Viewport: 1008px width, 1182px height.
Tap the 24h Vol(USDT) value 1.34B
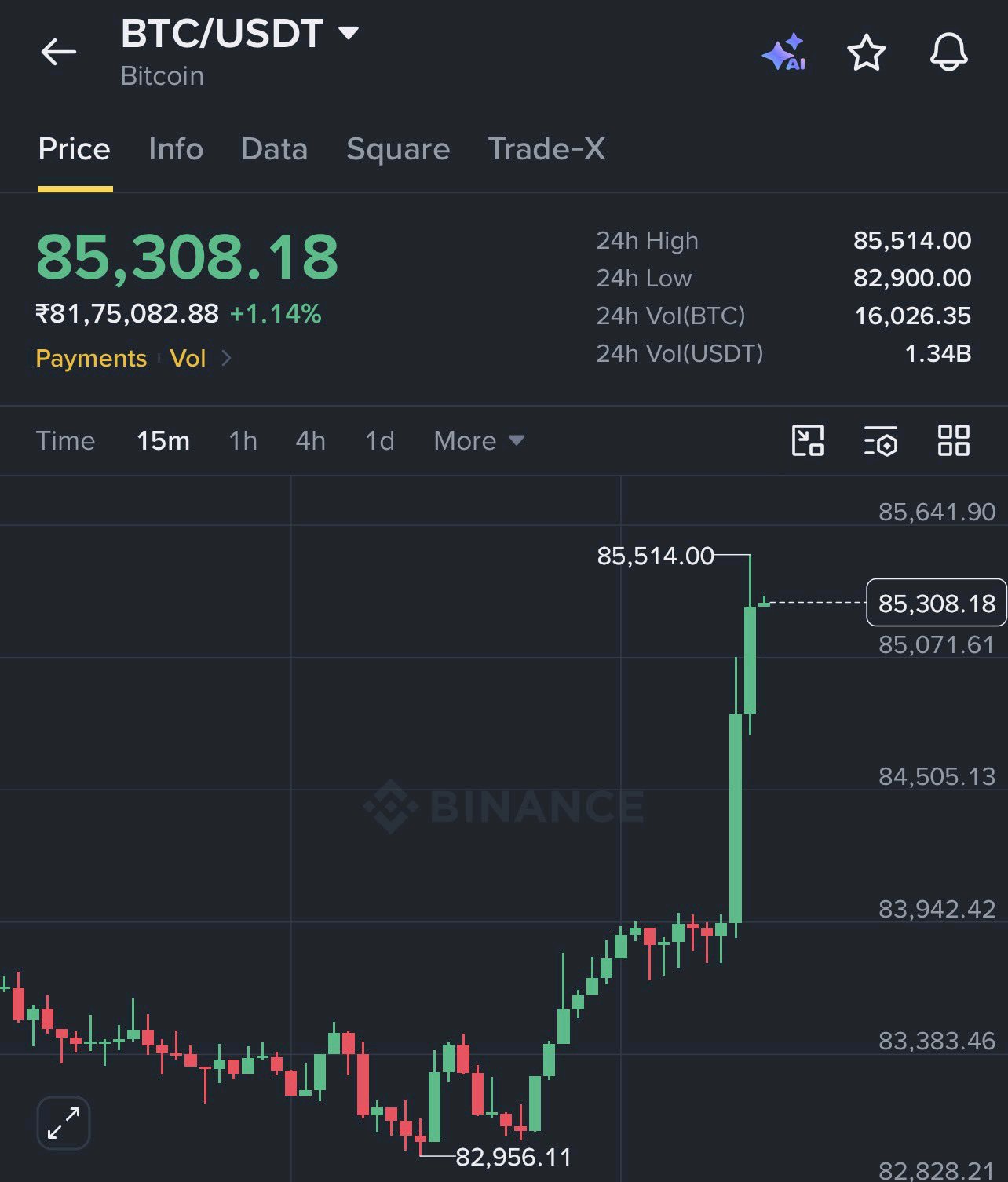(938, 353)
